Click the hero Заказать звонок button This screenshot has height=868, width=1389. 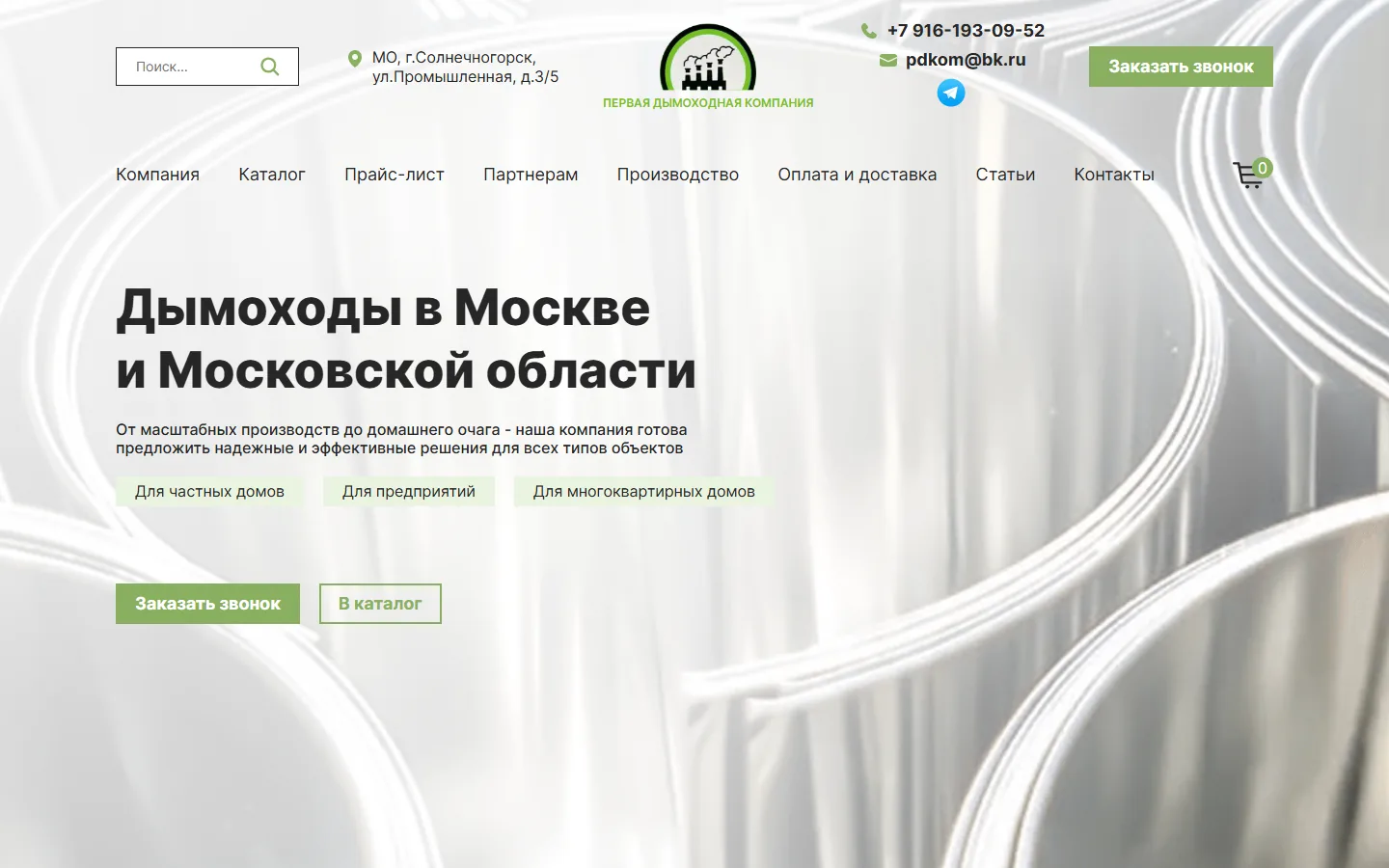(x=207, y=604)
